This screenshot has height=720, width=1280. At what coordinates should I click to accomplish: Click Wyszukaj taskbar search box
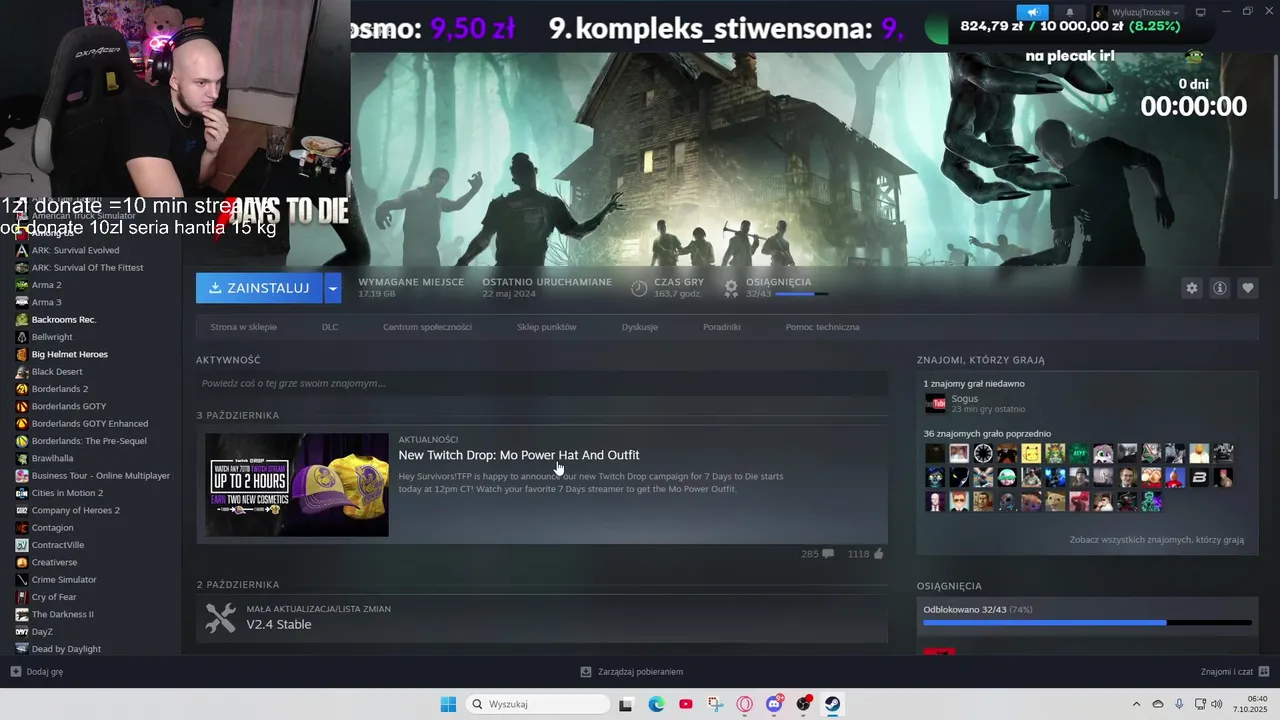coord(538,704)
